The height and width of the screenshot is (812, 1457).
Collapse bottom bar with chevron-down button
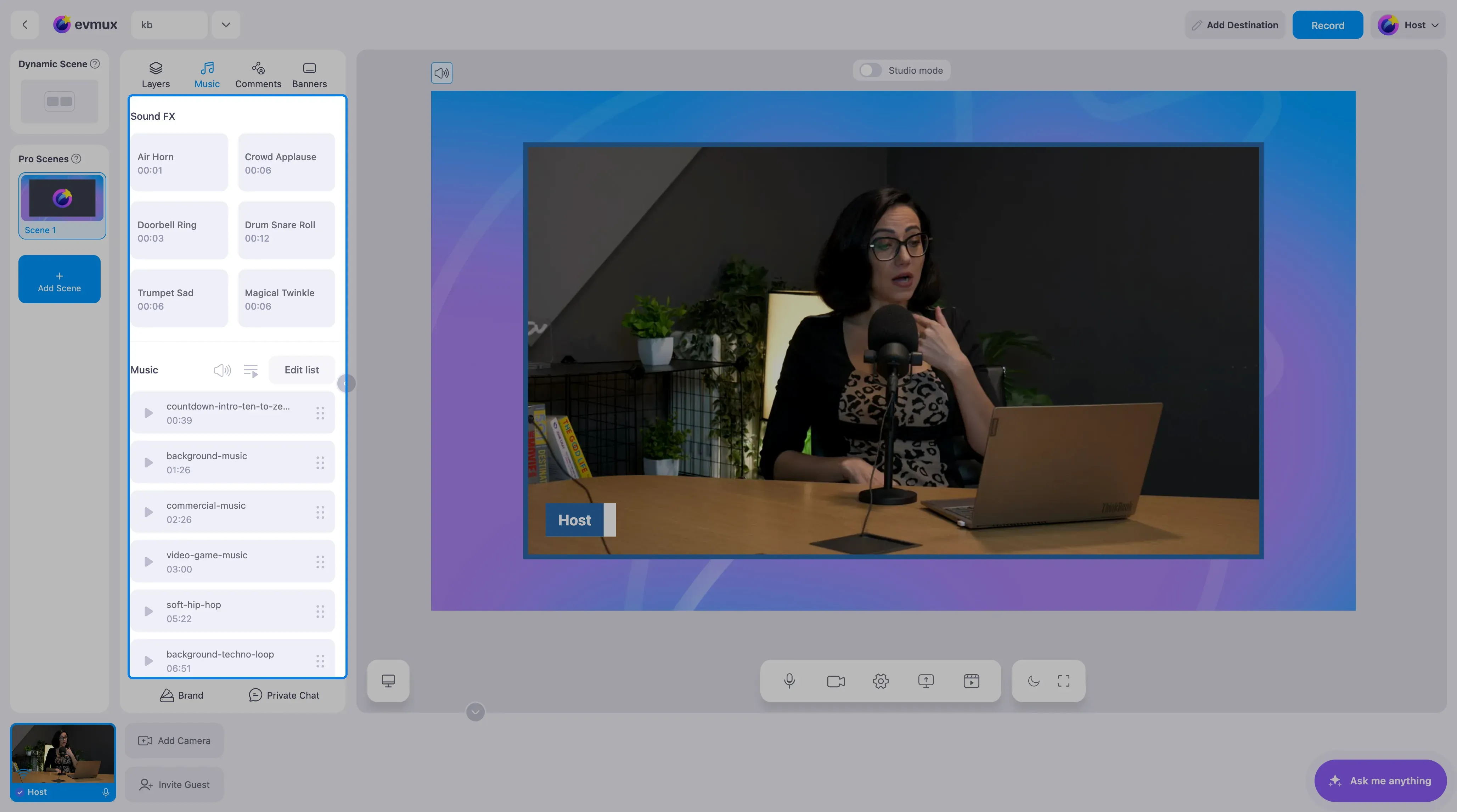point(475,712)
